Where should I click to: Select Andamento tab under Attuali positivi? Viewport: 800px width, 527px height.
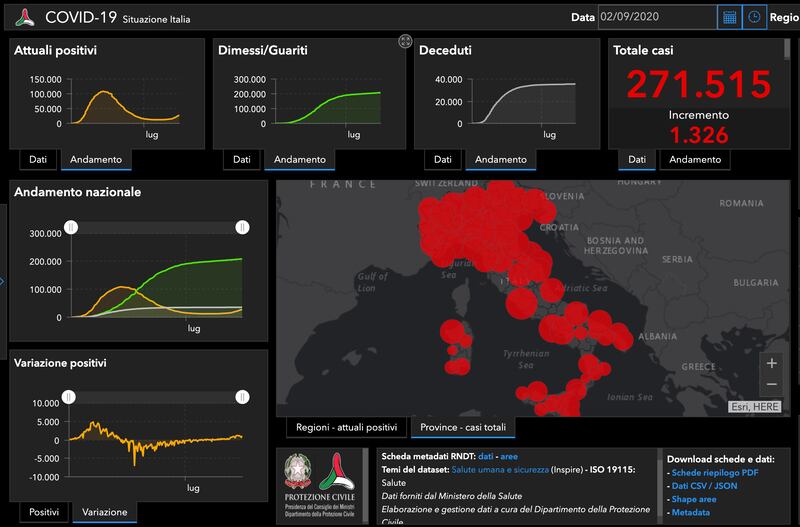coord(96,159)
